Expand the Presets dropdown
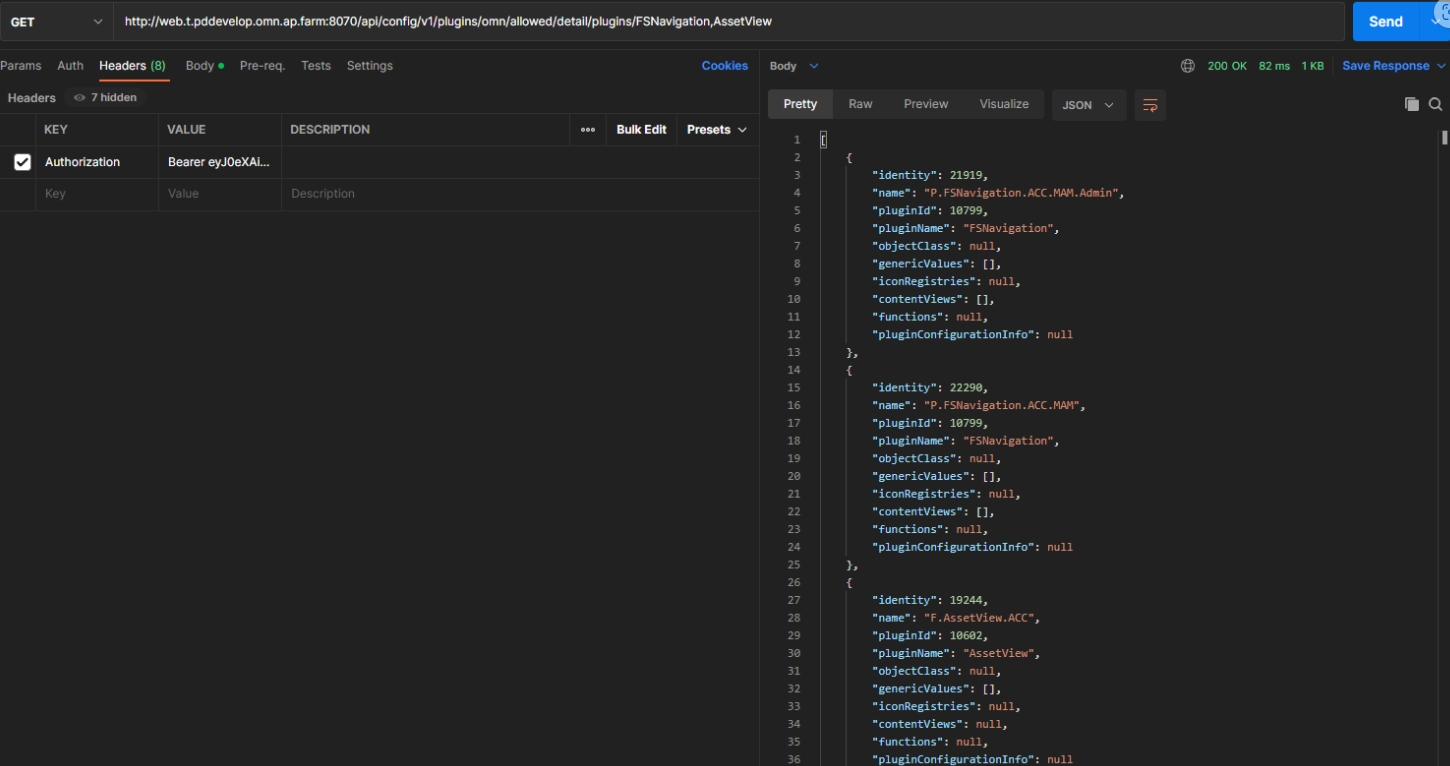Viewport: 1450px width, 766px height. 716,130
